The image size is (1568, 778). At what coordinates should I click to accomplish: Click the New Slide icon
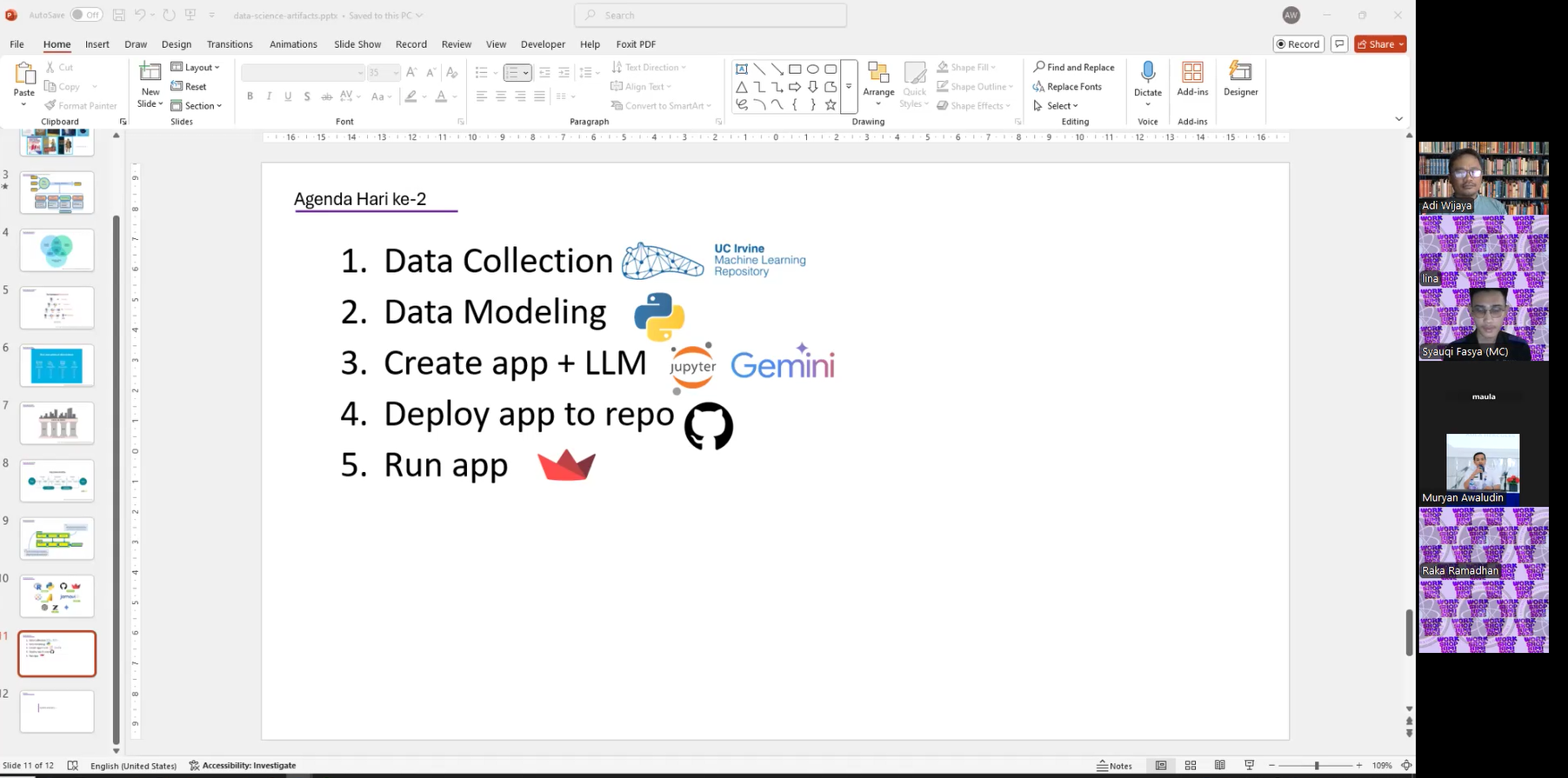click(x=150, y=73)
